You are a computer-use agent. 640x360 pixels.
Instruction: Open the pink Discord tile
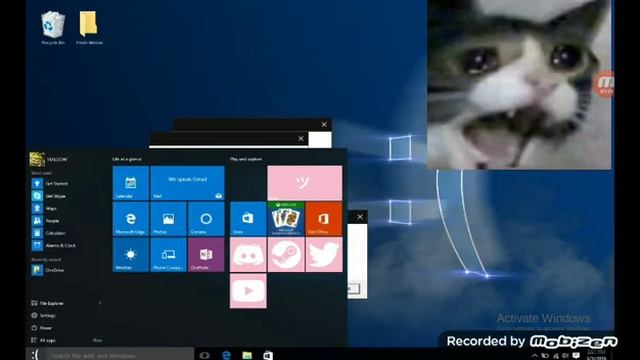(x=248, y=255)
